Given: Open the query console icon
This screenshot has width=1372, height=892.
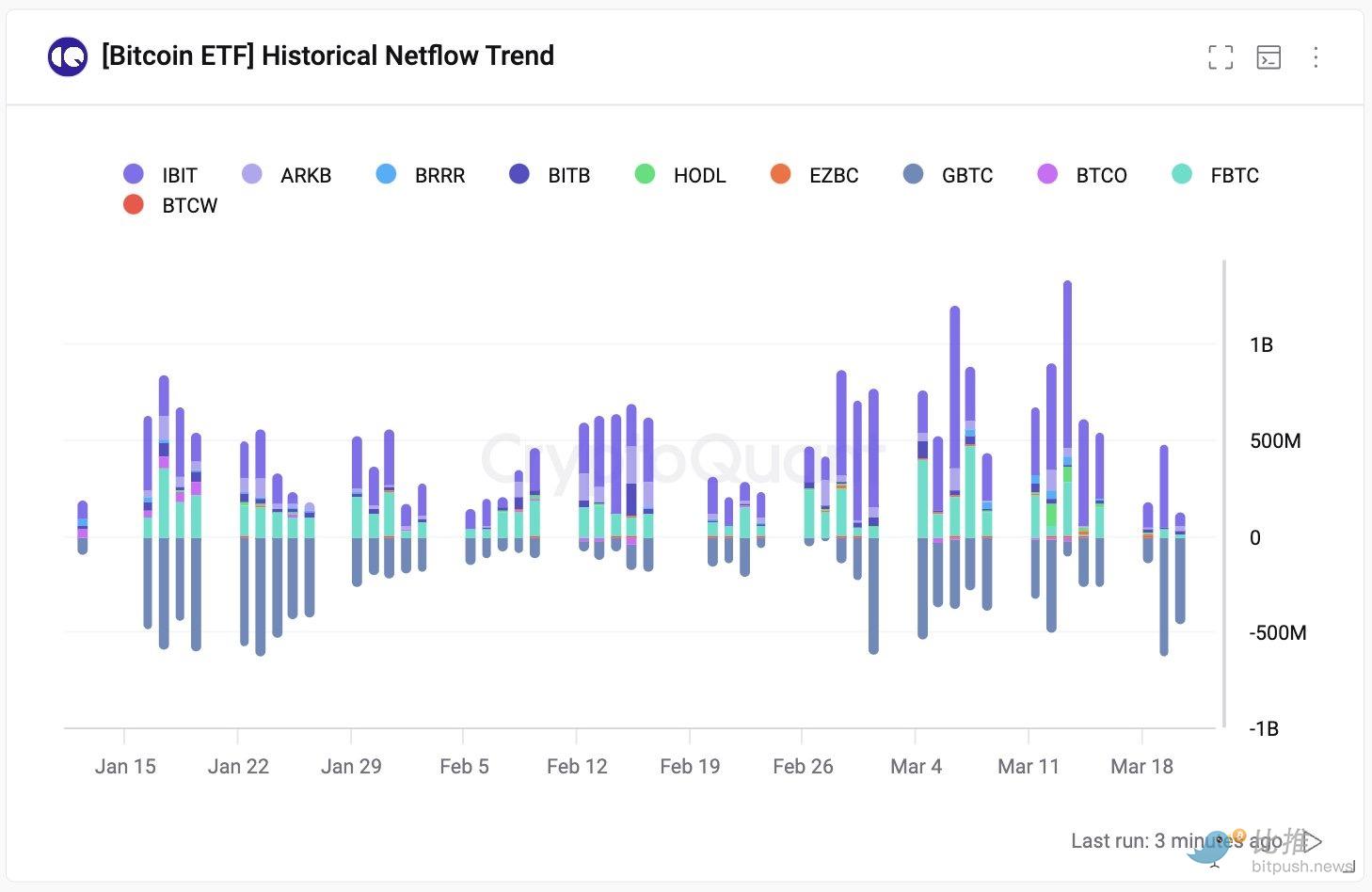Looking at the screenshot, I should coord(1268,57).
